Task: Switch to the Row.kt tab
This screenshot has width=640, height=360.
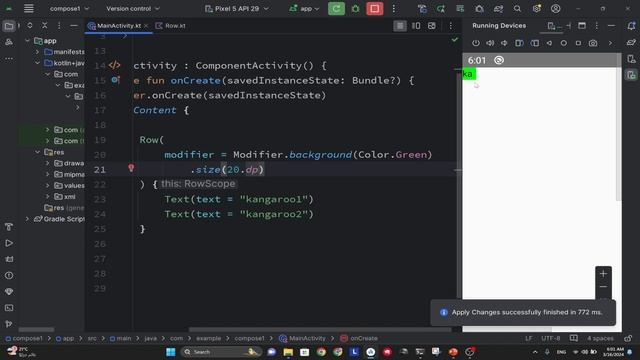Action: [x=171, y=26]
